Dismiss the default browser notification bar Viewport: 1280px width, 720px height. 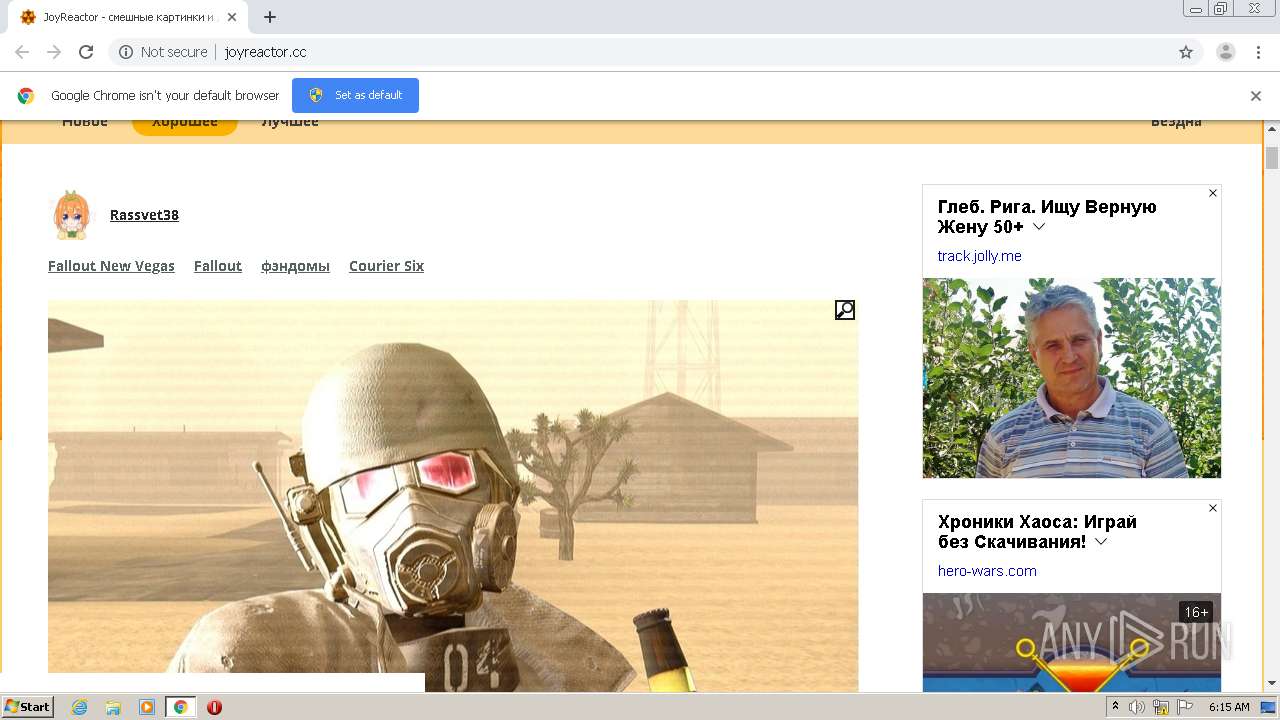(x=1256, y=96)
